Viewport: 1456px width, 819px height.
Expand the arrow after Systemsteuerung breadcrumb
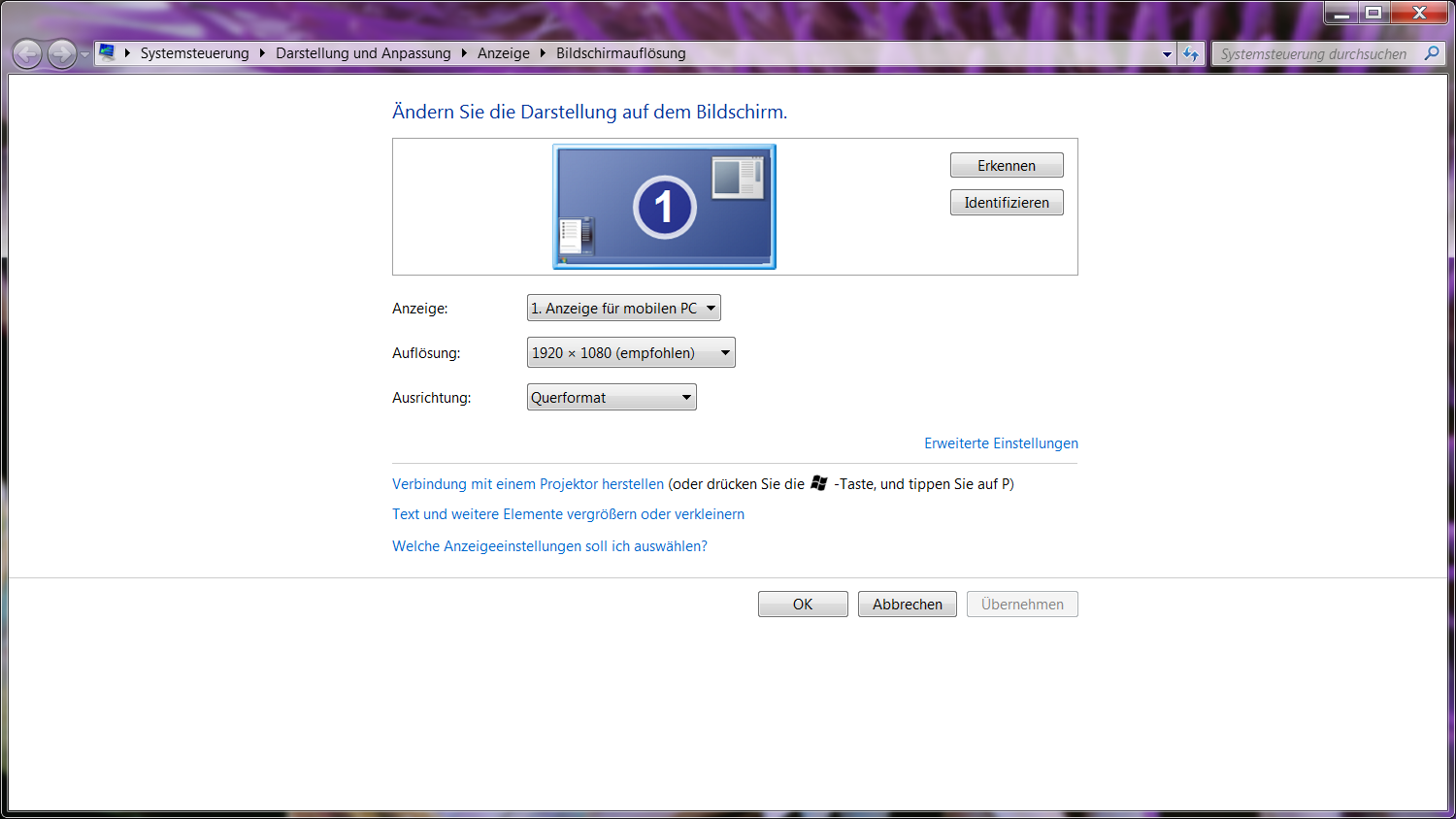point(262,53)
